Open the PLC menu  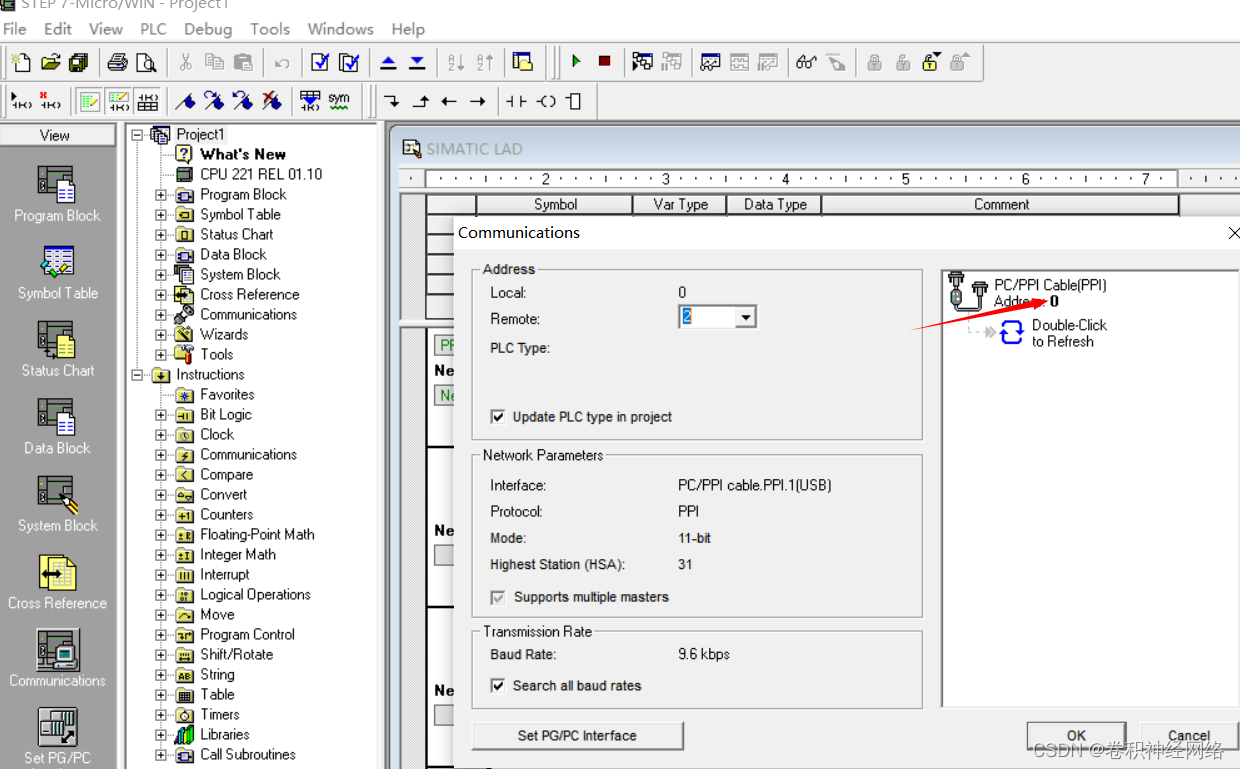[153, 29]
